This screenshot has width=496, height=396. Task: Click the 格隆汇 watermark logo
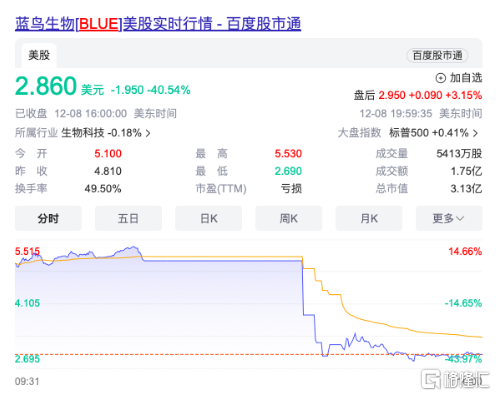[455, 379]
